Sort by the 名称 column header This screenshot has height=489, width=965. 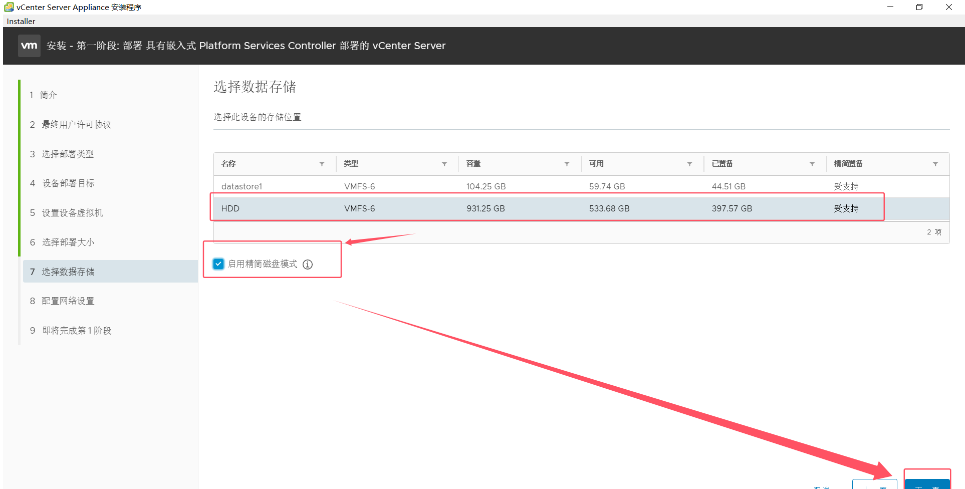click(x=229, y=164)
